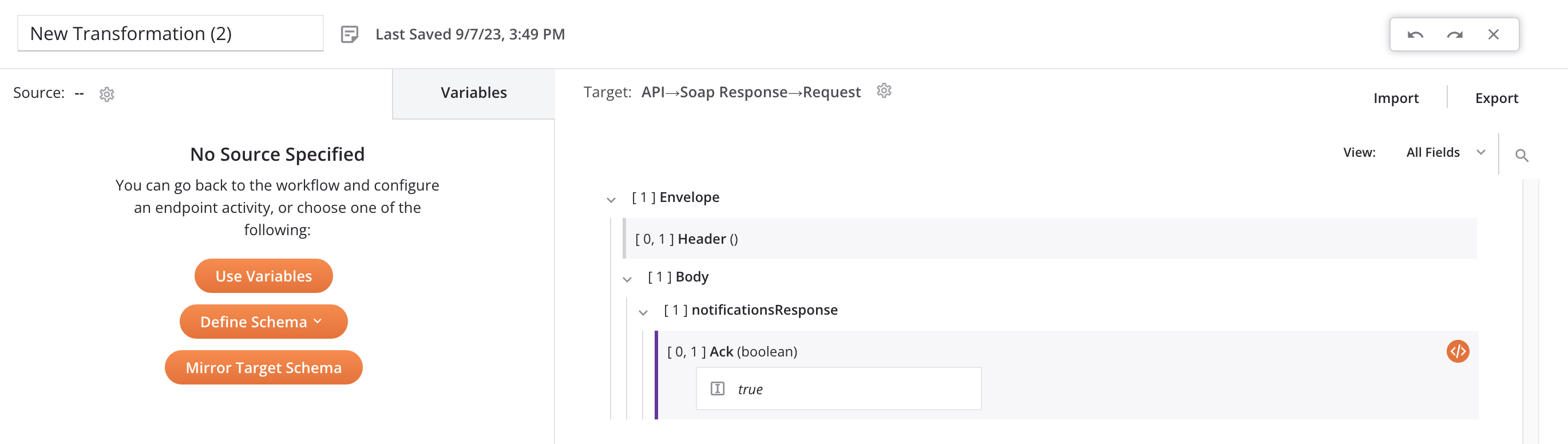This screenshot has height=444, width=1568.
Task: Click the text cursor icon beside true
Action: coord(717,388)
